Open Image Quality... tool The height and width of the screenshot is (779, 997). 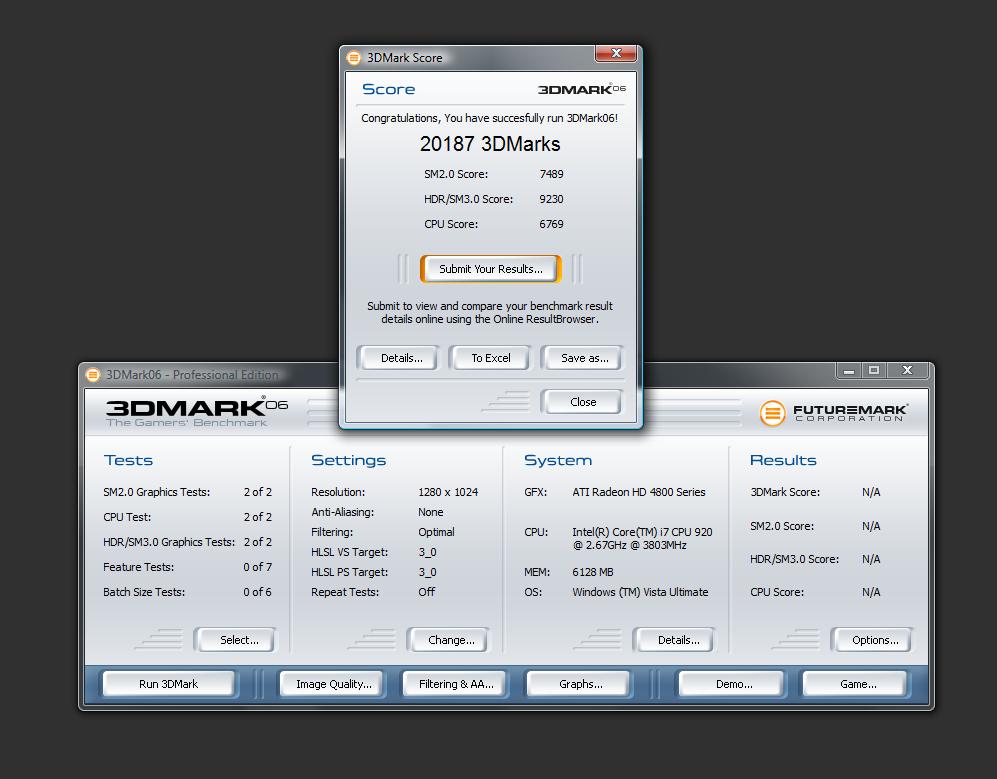[334, 684]
